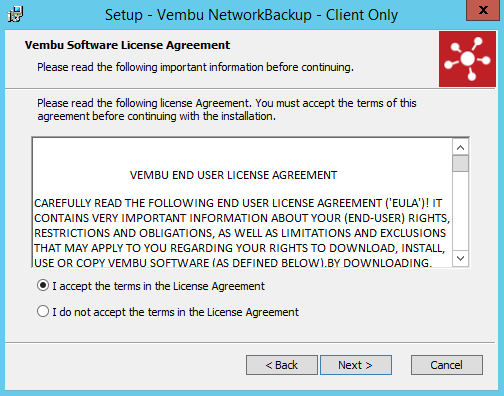The width and height of the screenshot is (504, 396).
Task: Click the scrollbar track below the thumb
Action: coord(460,211)
